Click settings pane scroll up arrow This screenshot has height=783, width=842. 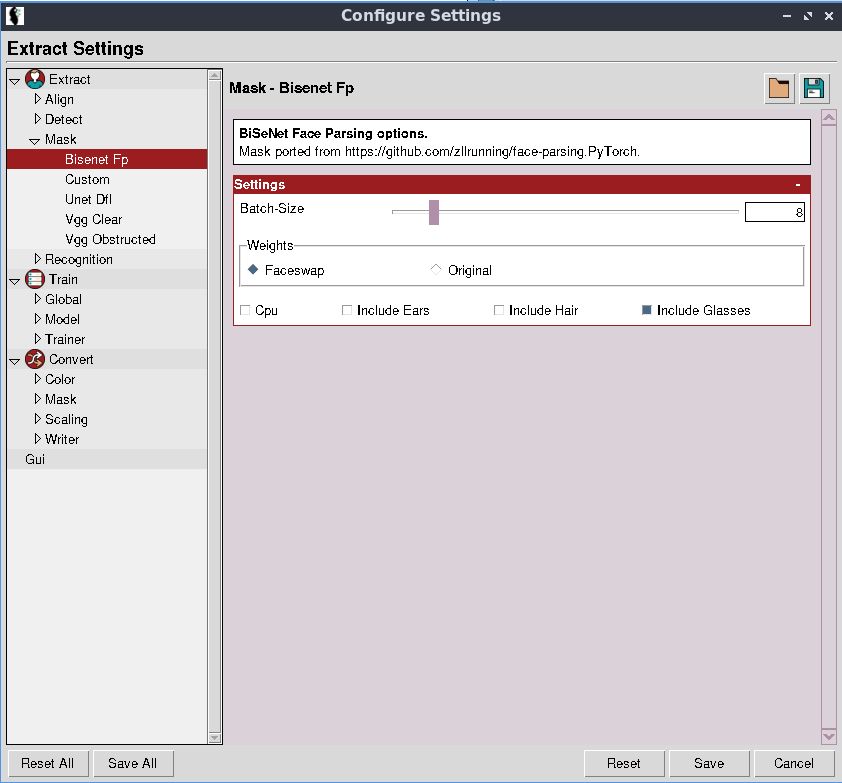(829, 118)
